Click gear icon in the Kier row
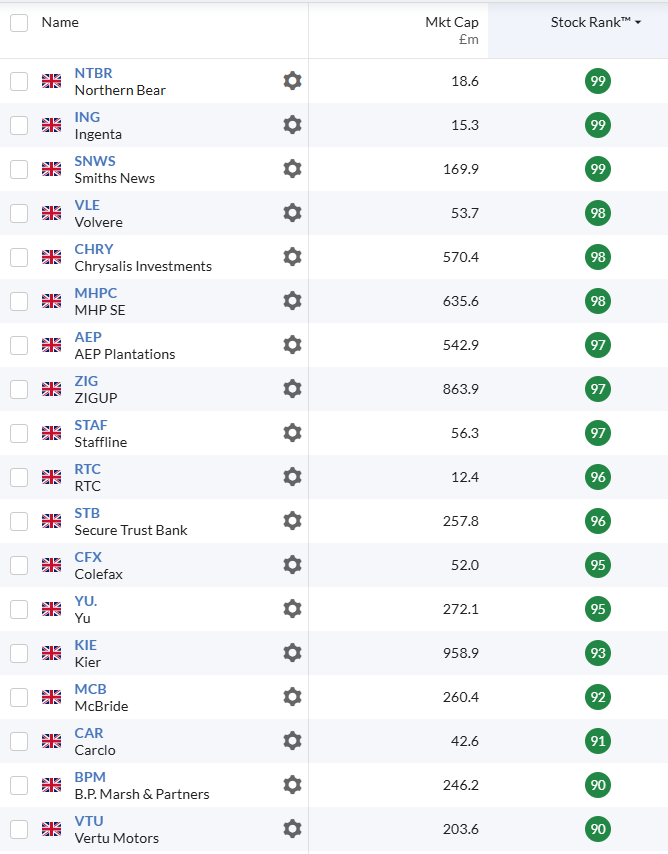 tap(292, 653)
